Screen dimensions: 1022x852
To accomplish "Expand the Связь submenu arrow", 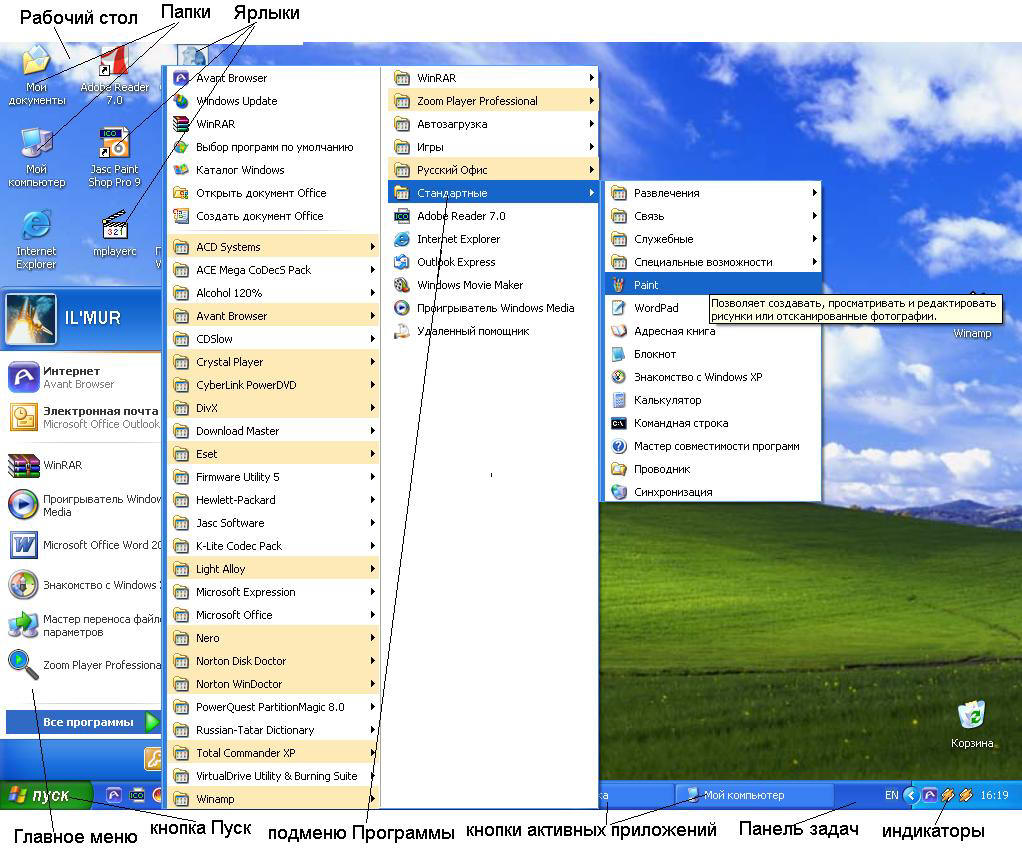I will point(814,216).
